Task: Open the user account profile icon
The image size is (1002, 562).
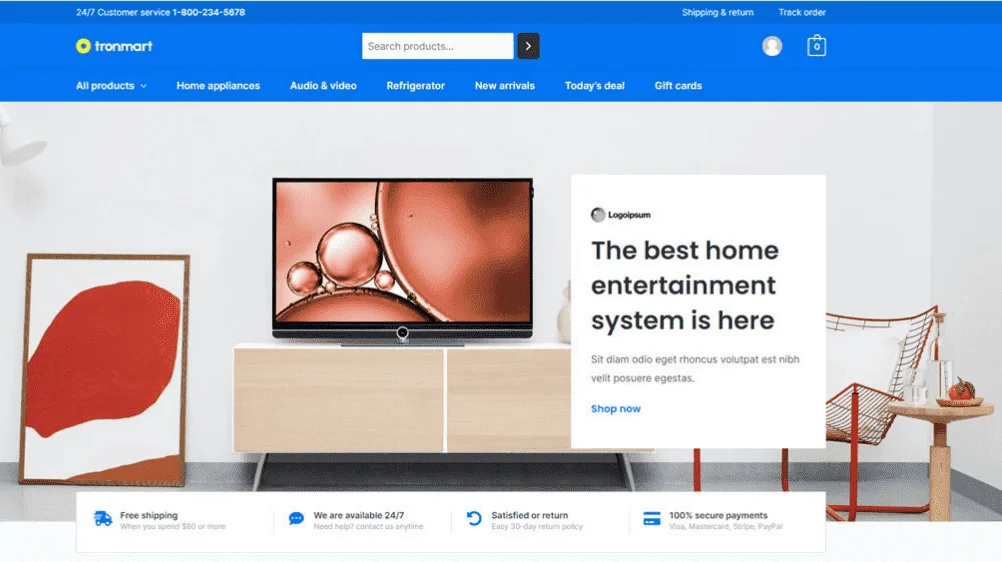Action: [772, 46]
